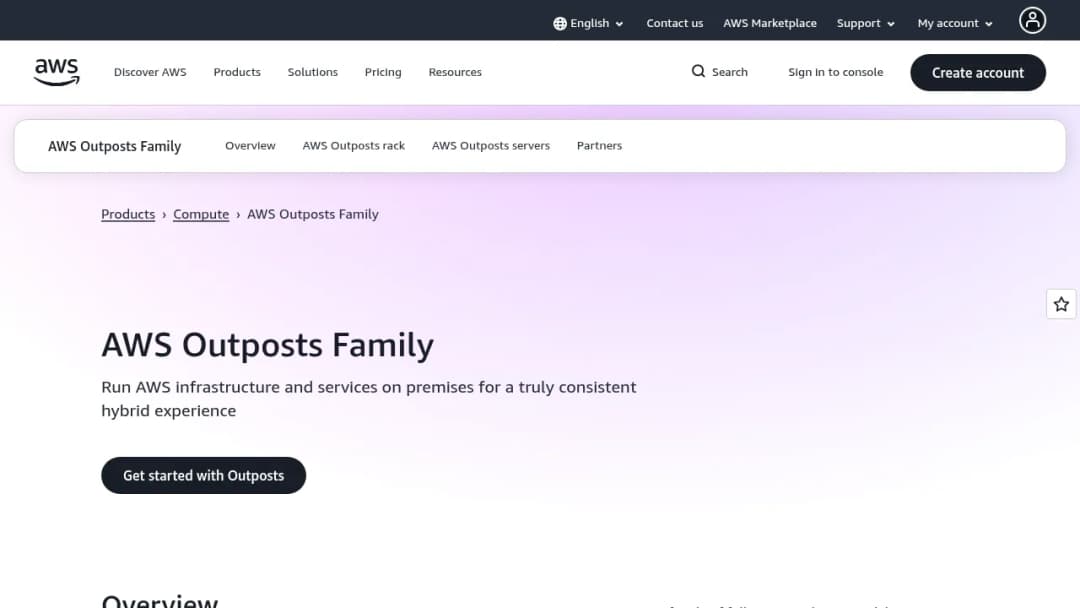This screenshot has width=1080, height=608.
Task: Click the Create account button
Action: [x=977, y=73]
